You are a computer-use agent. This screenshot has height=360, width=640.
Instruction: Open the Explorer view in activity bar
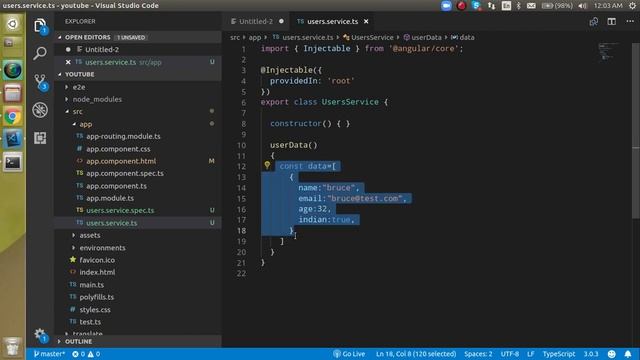click(x=40, y=26)
